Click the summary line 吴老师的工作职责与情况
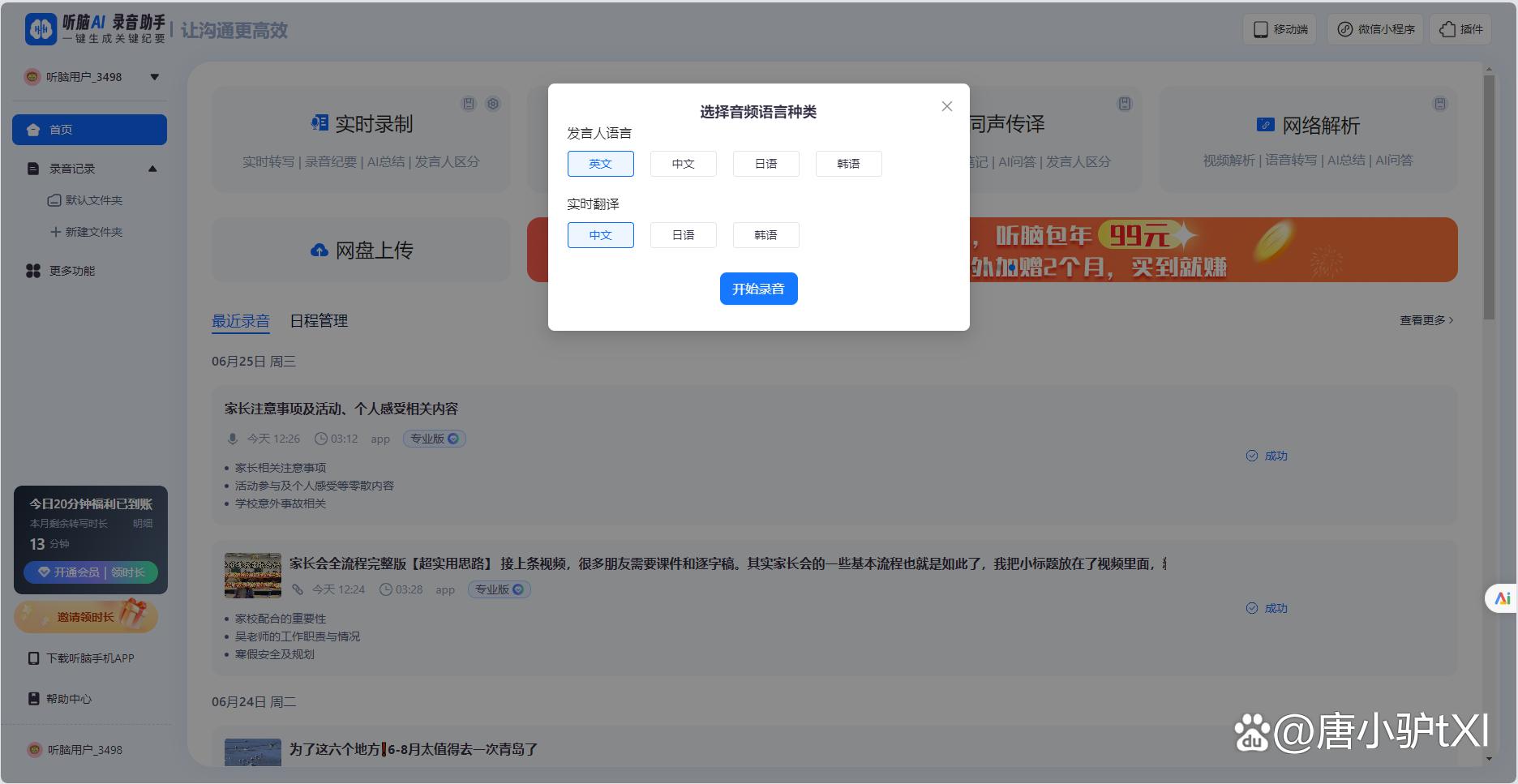This screenshot has height=784, width=1518. (298, 636)
